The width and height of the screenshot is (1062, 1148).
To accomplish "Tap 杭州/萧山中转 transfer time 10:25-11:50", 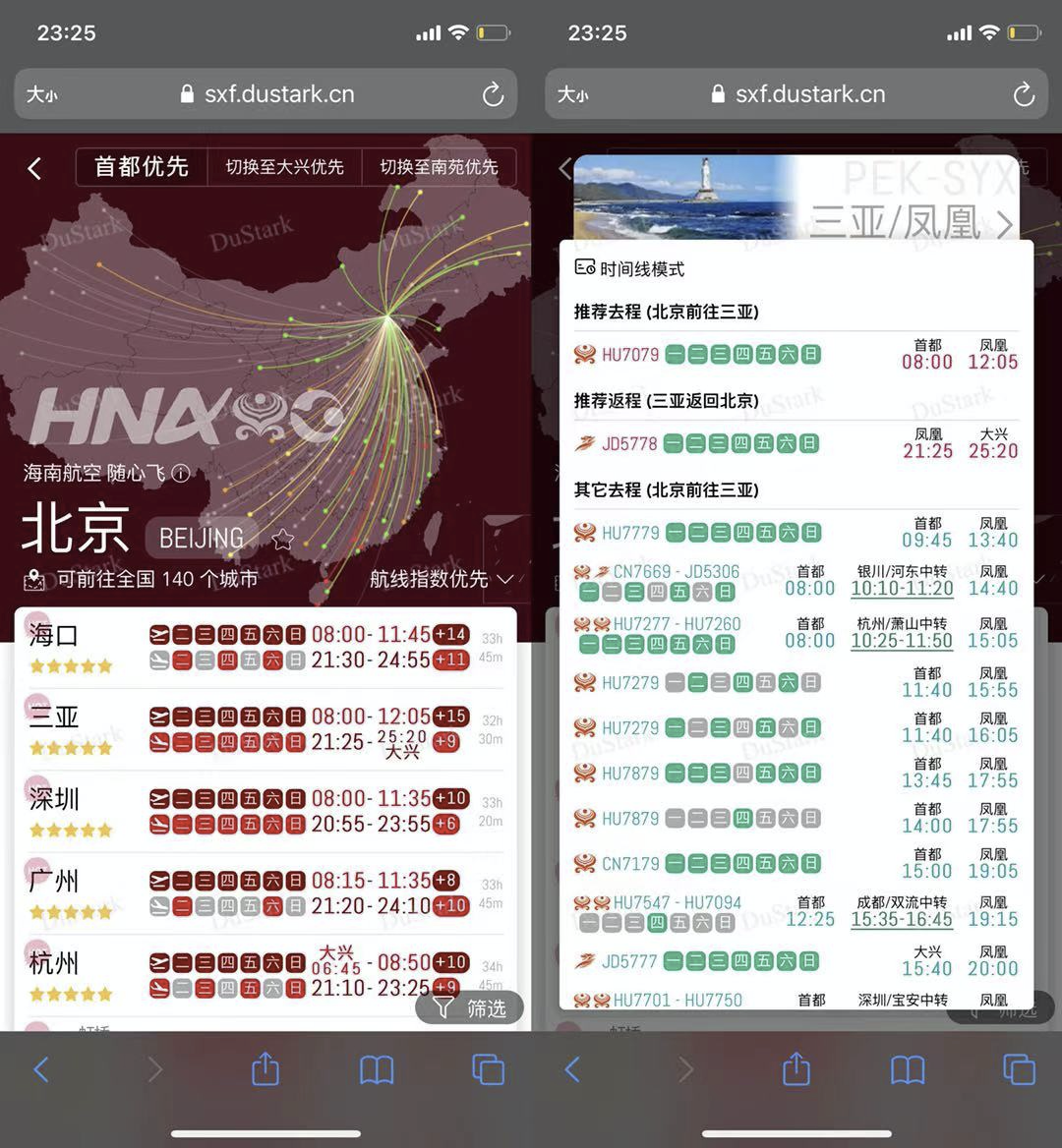I will (902, 642).
